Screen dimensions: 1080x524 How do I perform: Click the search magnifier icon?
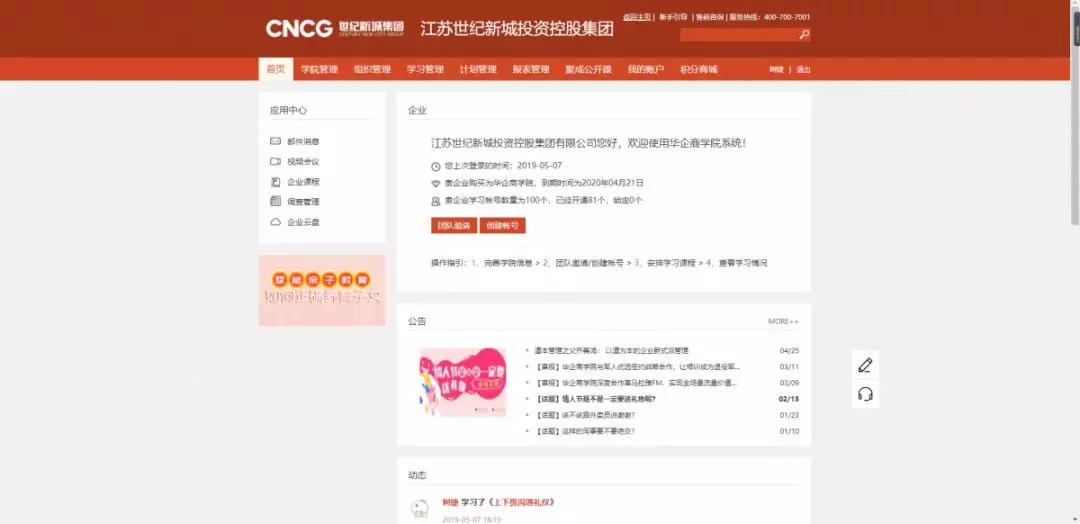(x=804, y=35)
